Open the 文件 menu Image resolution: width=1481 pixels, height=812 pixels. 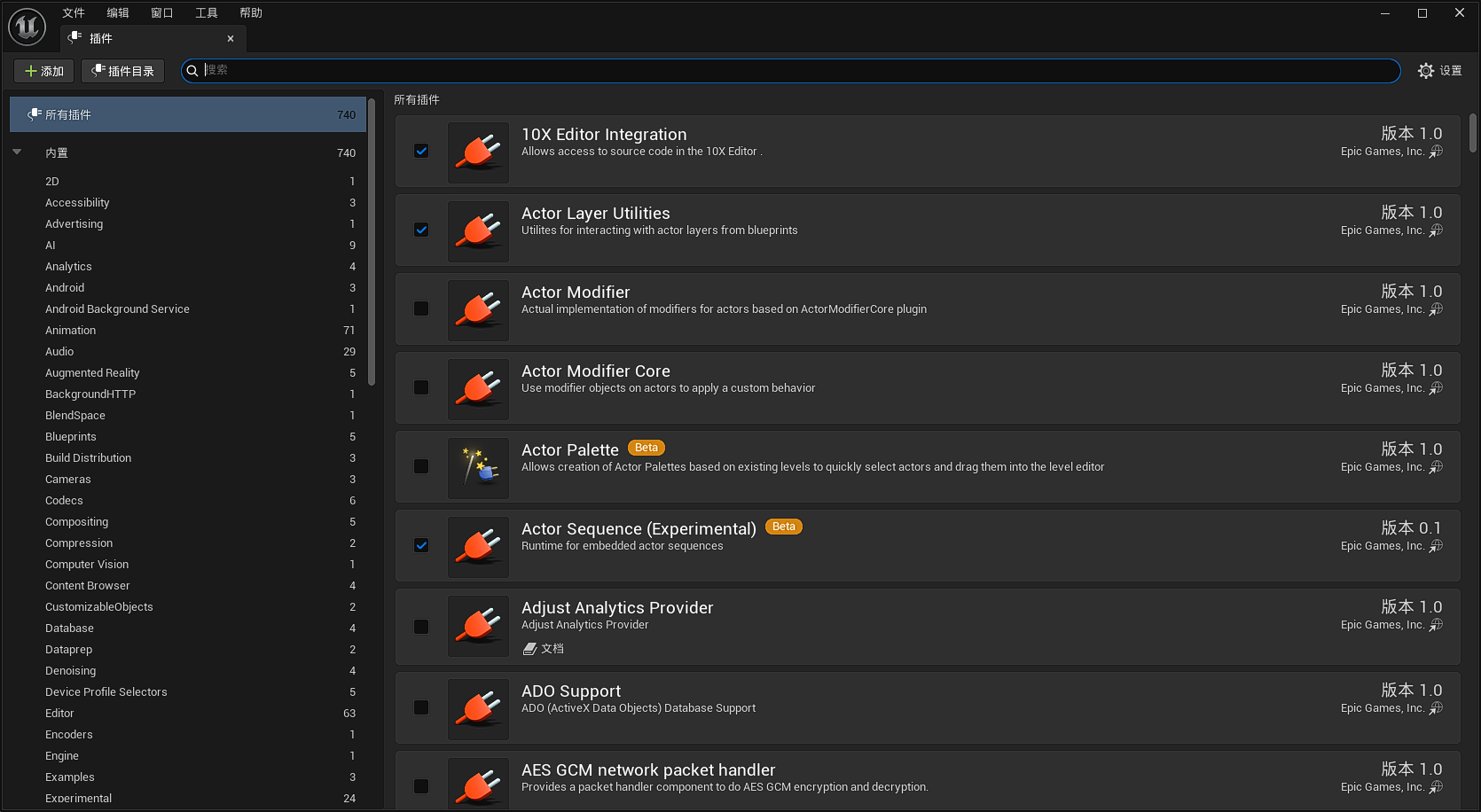[x=74, y=12]
